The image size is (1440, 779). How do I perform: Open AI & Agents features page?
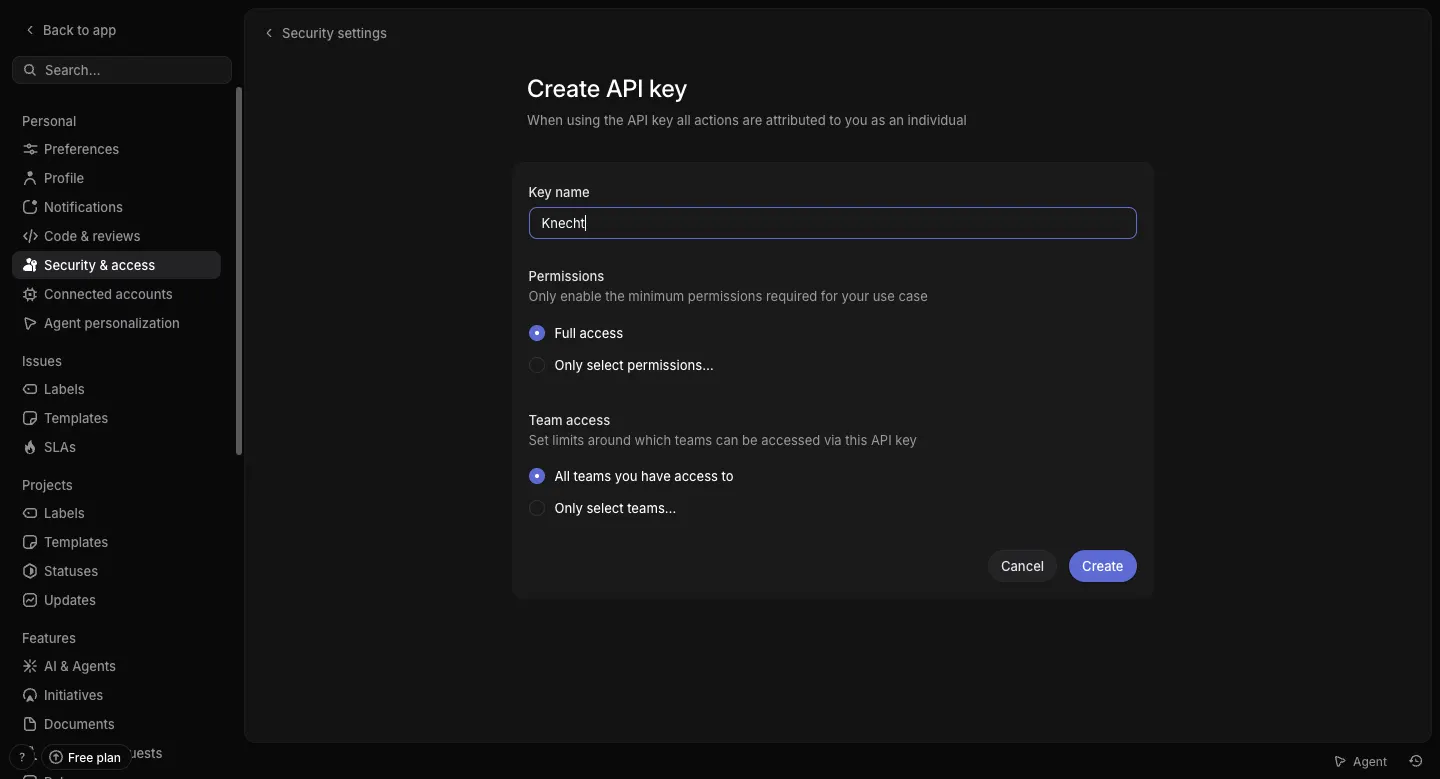[x=116, y=666]
